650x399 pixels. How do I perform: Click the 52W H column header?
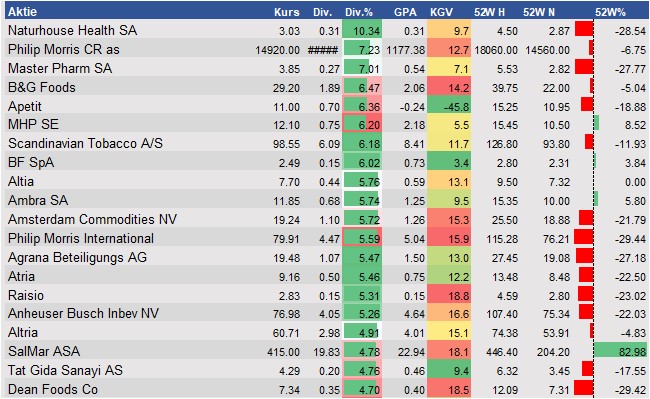pos(489,12)
